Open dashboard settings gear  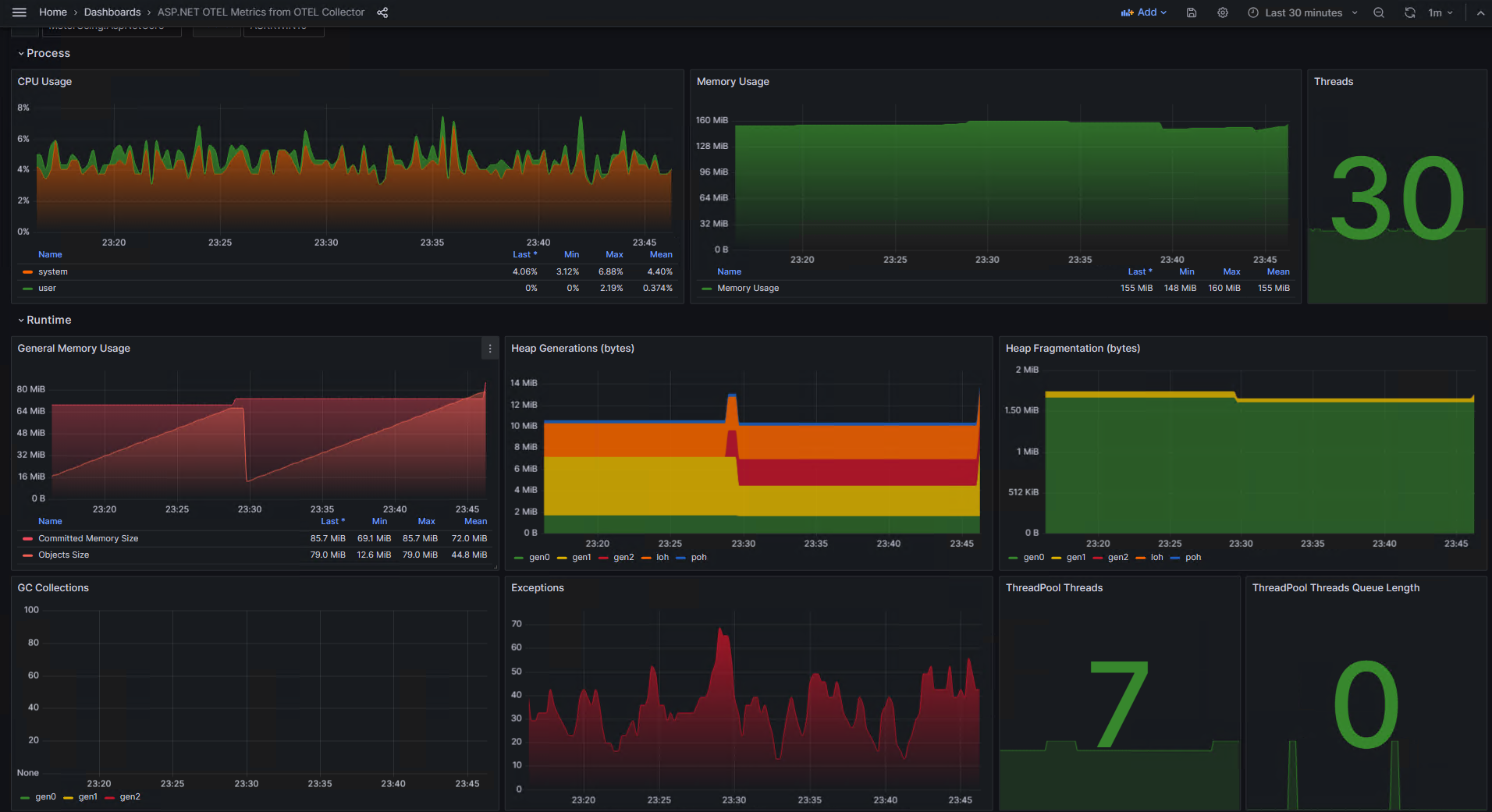point(1223,12)
